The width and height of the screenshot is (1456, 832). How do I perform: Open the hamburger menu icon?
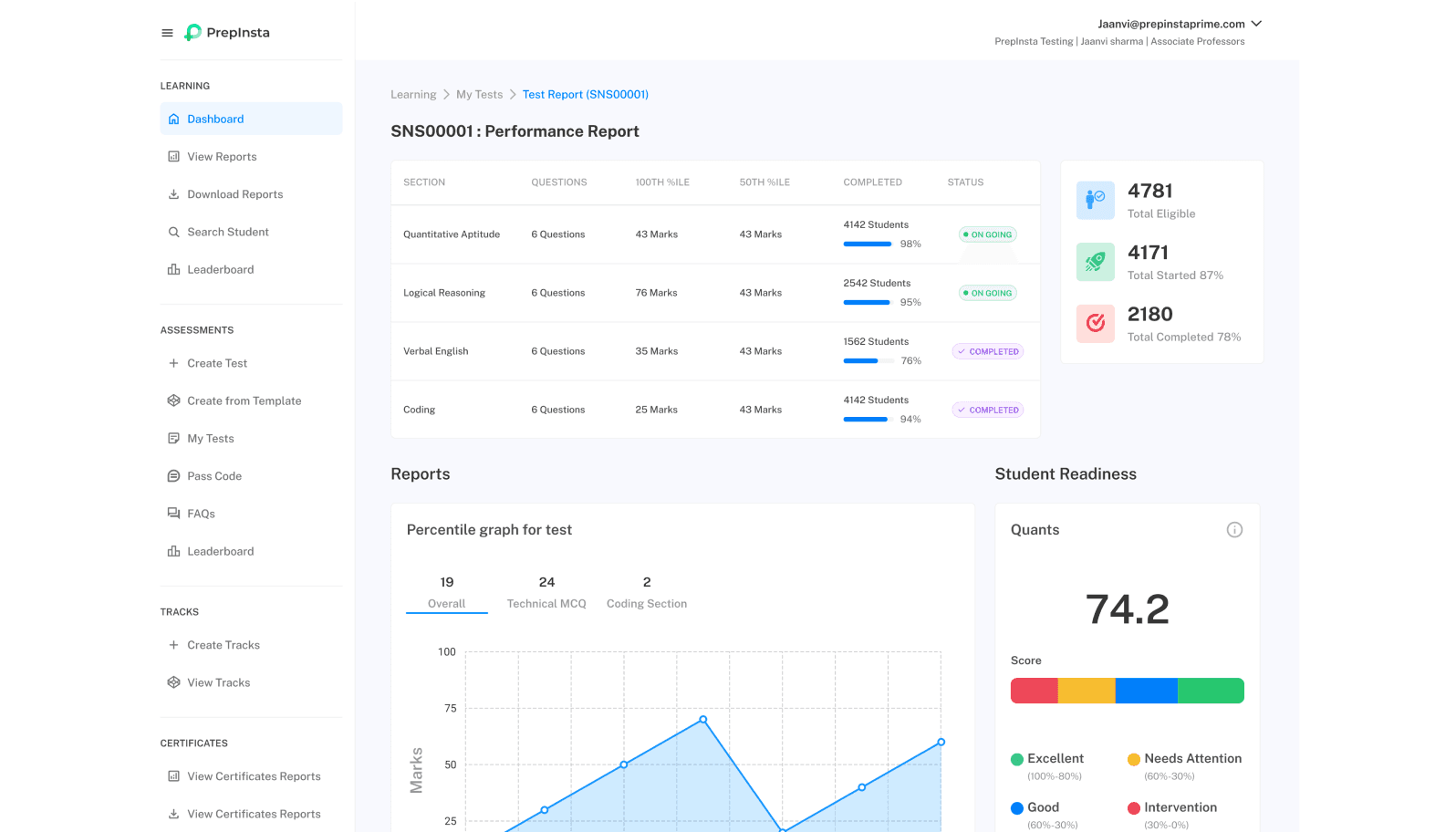(167, 33)
